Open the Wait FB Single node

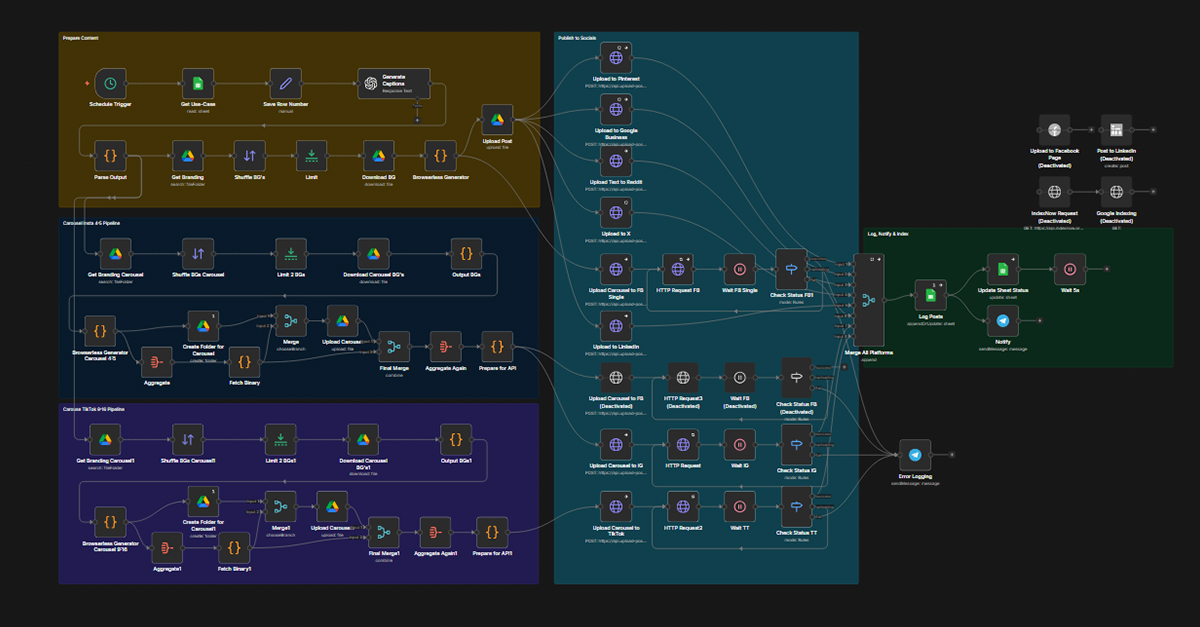(740, 269)
